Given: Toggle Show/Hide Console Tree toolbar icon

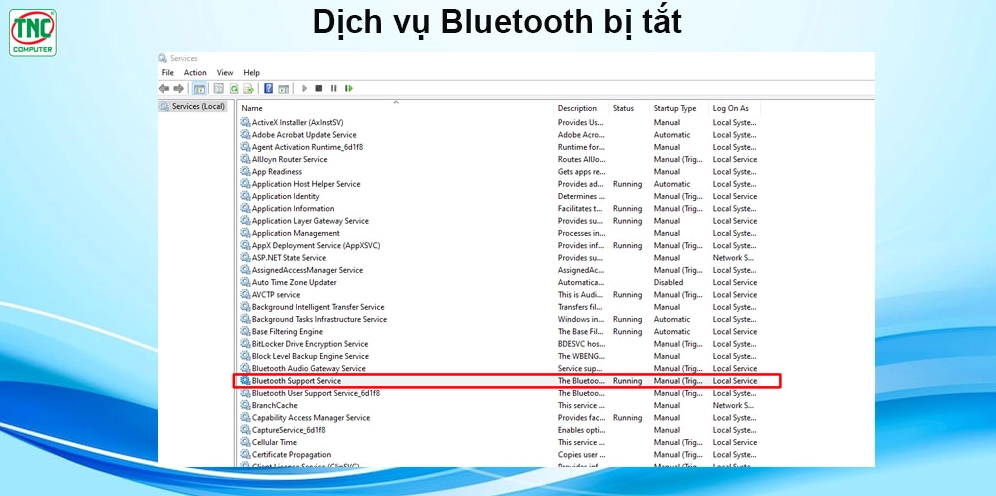Looking at the screenshot, I should (x=199, y=89).
